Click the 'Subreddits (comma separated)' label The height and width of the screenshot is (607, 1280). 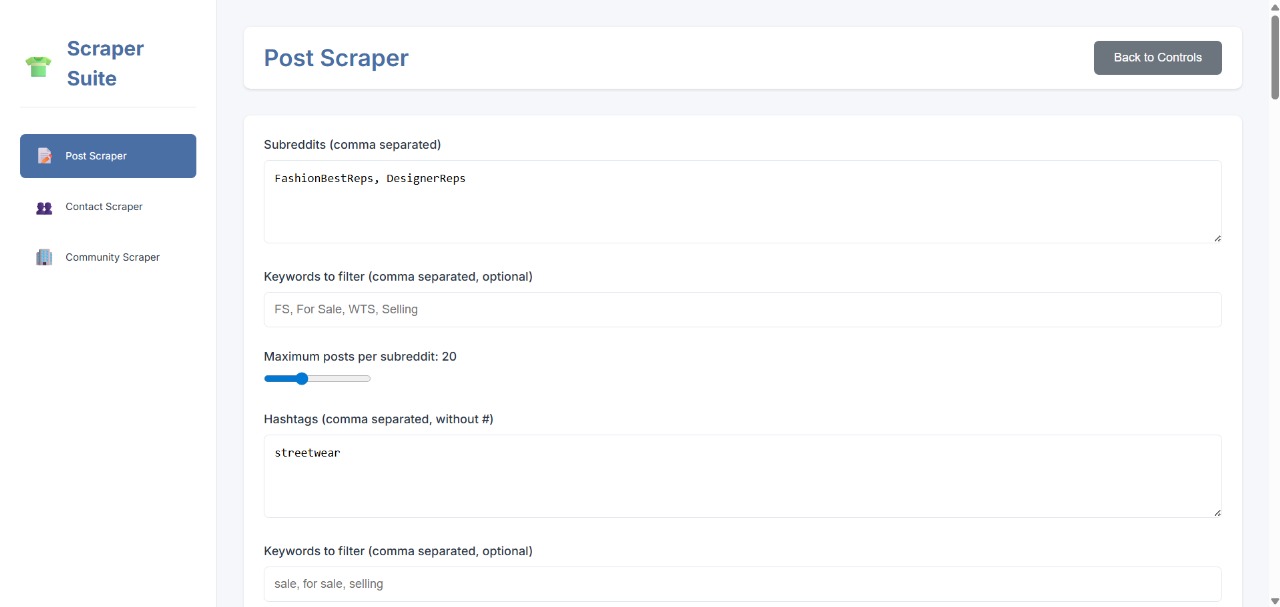352,145
